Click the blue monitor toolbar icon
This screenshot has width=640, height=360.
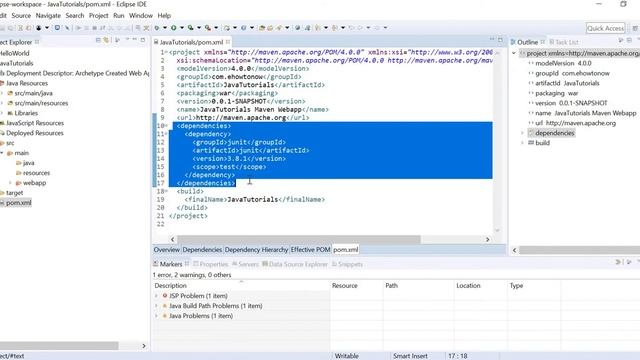[57, 28]
